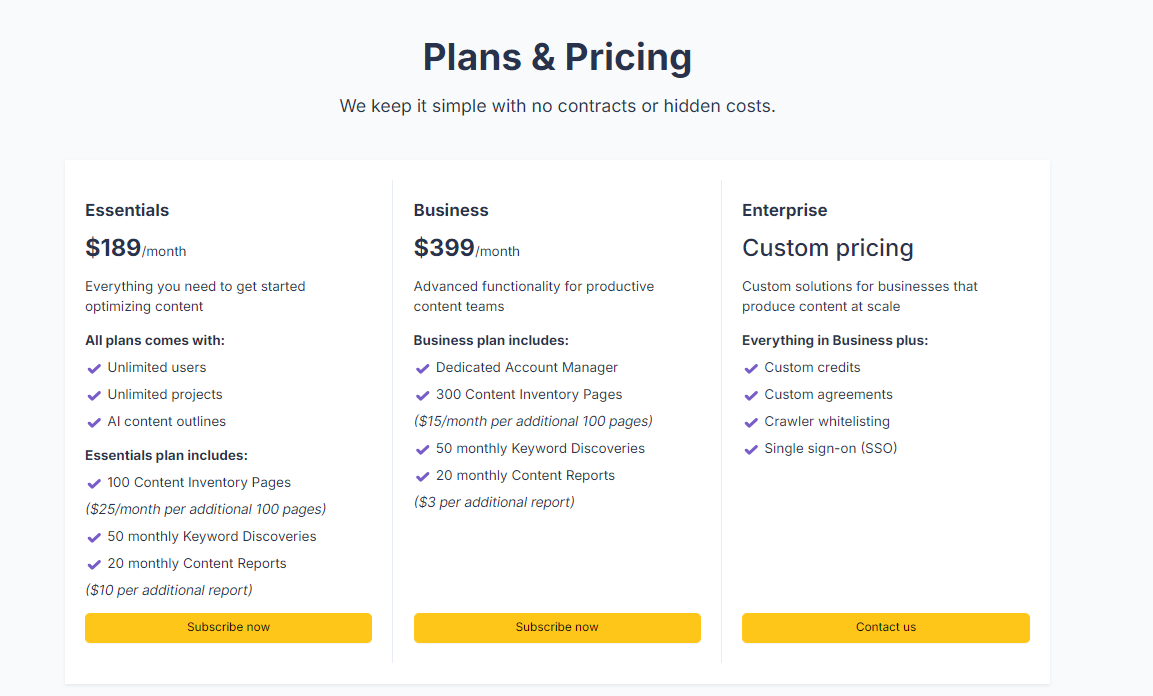Click the checkmark beside Unlimited projects

pyautogui.click(x=93, y=394)
